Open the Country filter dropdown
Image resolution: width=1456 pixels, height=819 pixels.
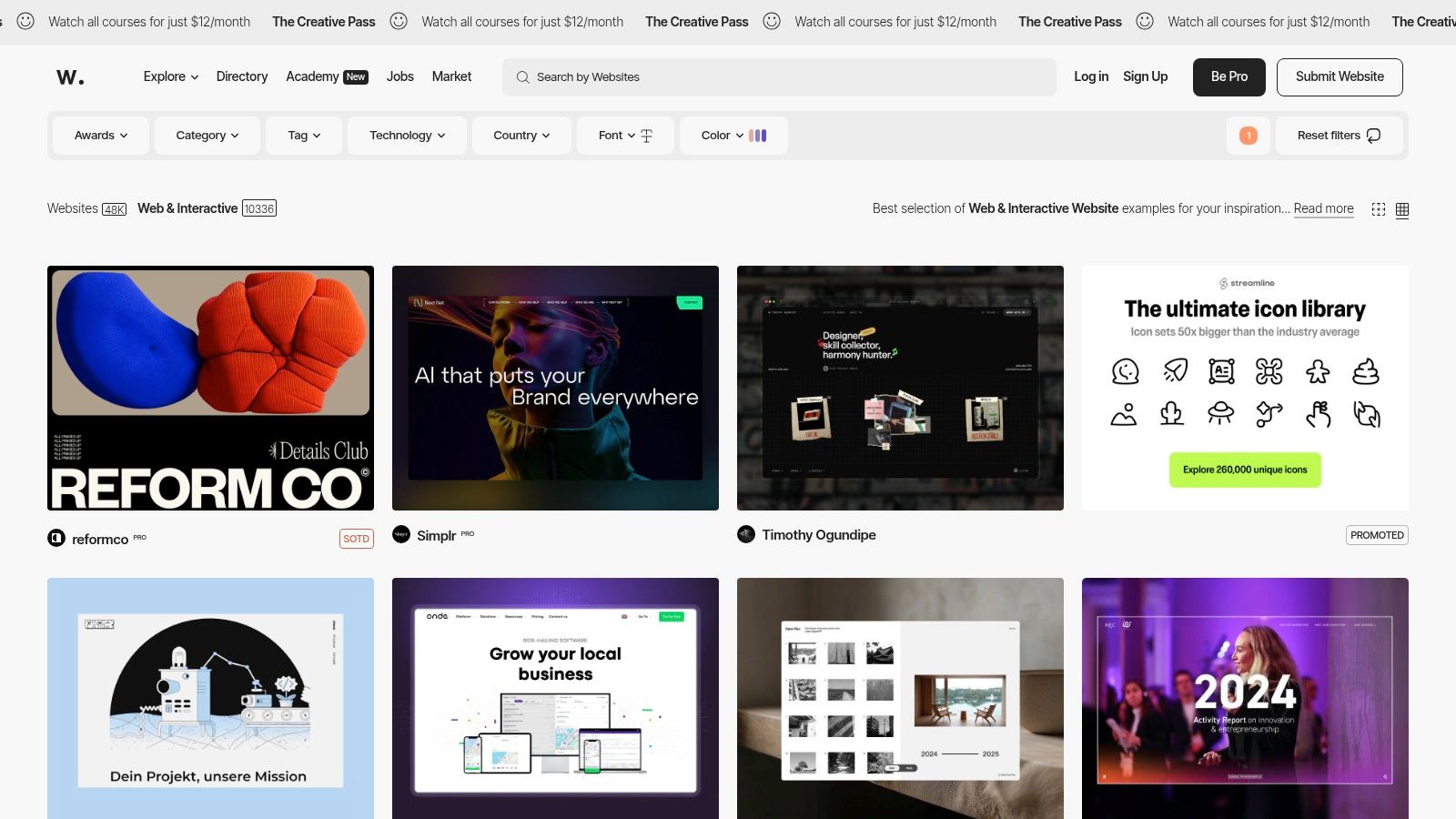point(521,136)
